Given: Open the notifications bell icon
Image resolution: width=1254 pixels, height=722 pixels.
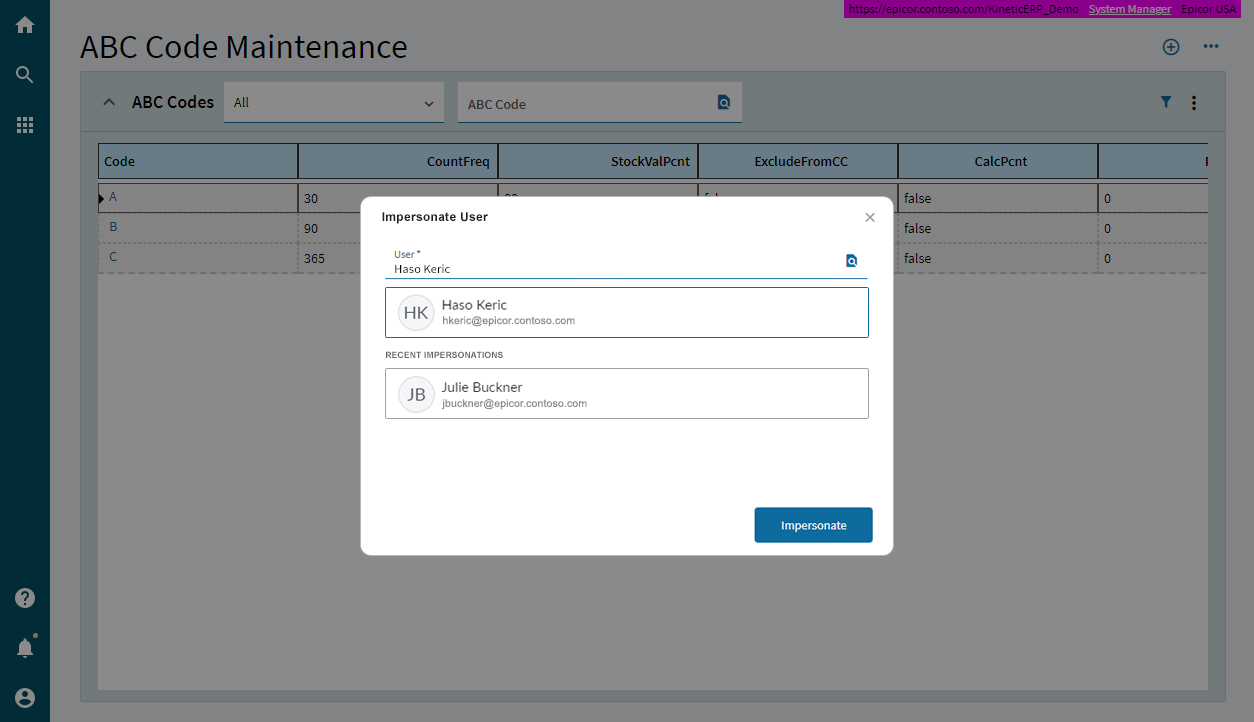Looking at the screenshot, I should 25,648.
